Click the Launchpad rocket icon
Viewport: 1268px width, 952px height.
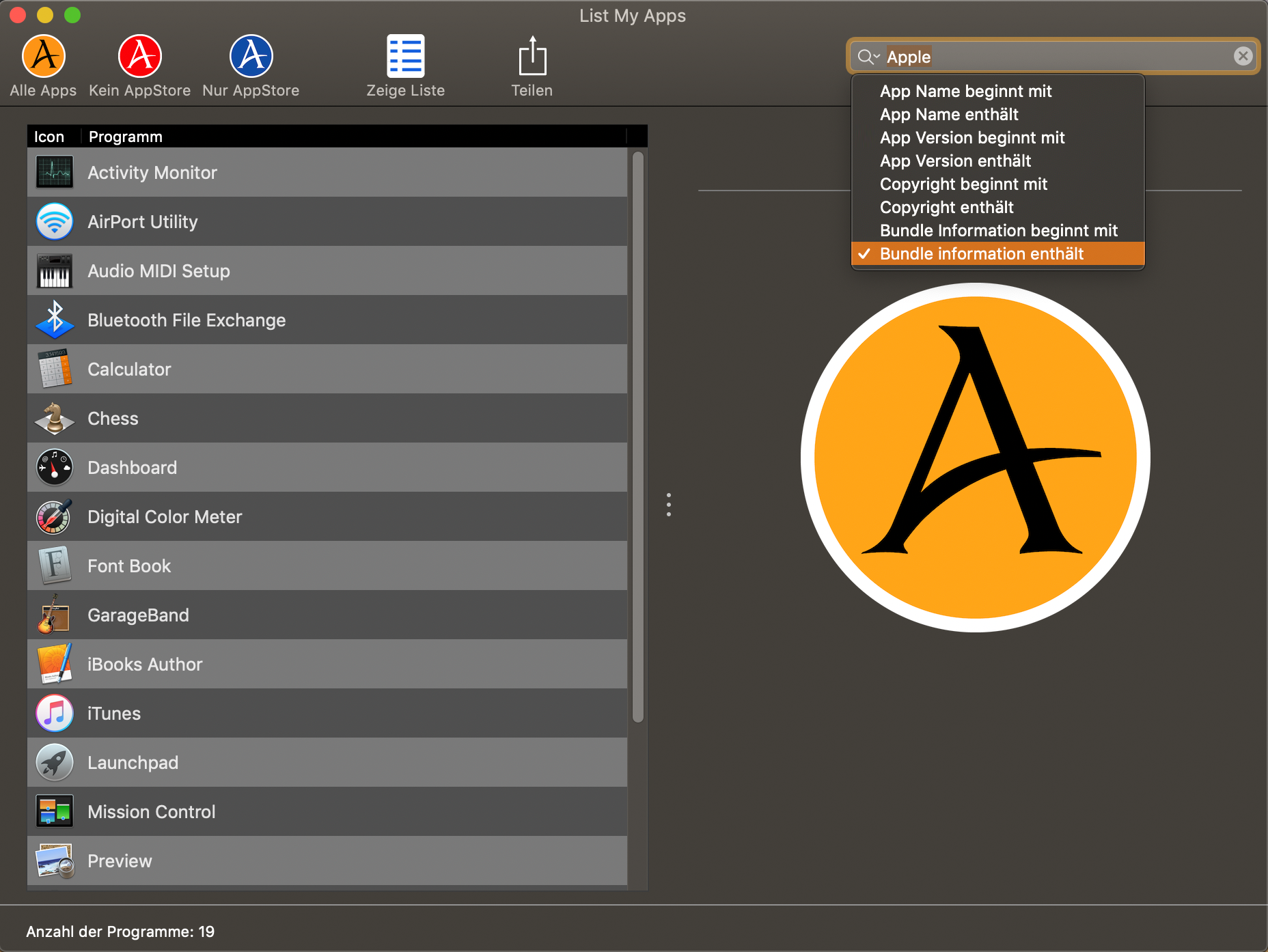click(x=55, y=762)
